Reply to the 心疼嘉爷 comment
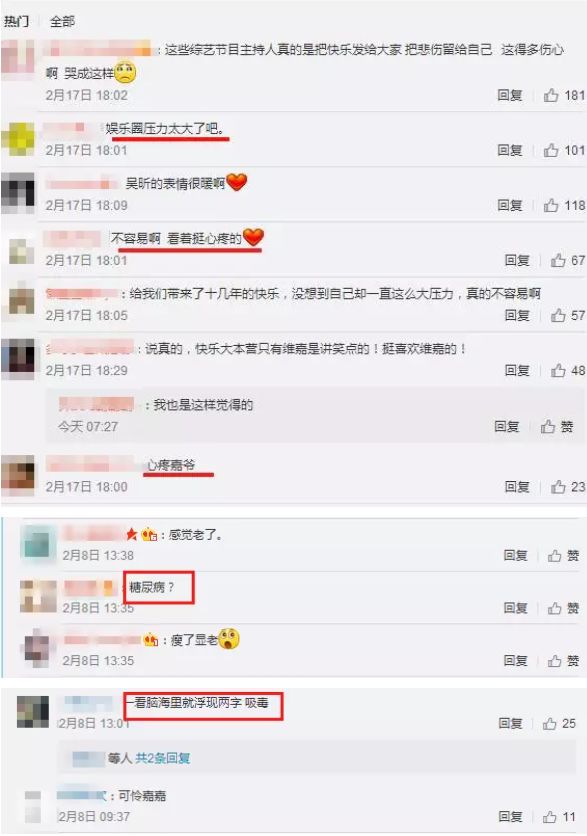Image resolution: width=587 pixels, height=836 pixels. pos(517,487)
